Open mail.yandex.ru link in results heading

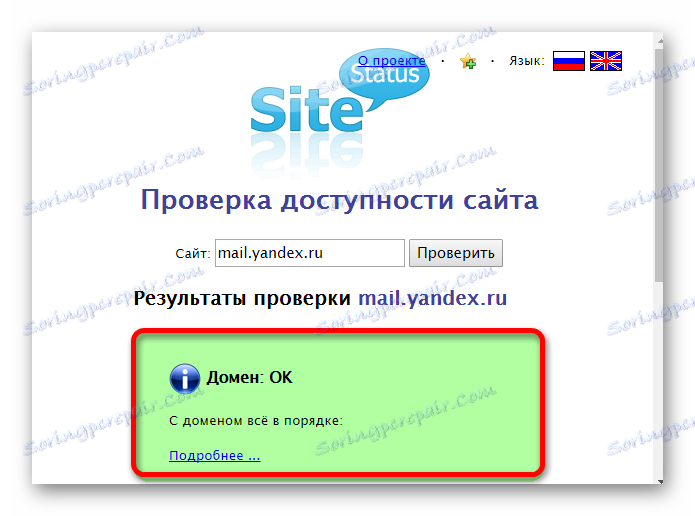433,298
